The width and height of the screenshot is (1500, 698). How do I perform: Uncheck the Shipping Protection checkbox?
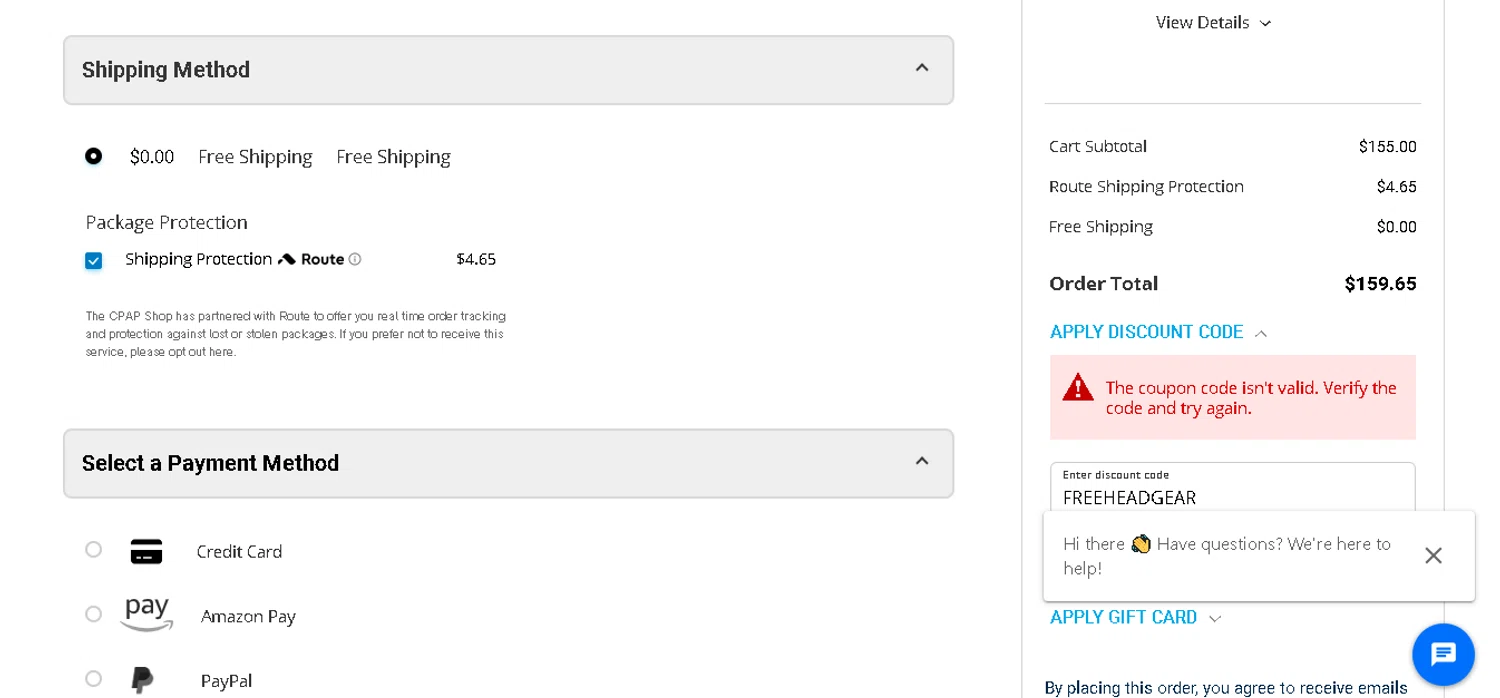pos(93,261)
